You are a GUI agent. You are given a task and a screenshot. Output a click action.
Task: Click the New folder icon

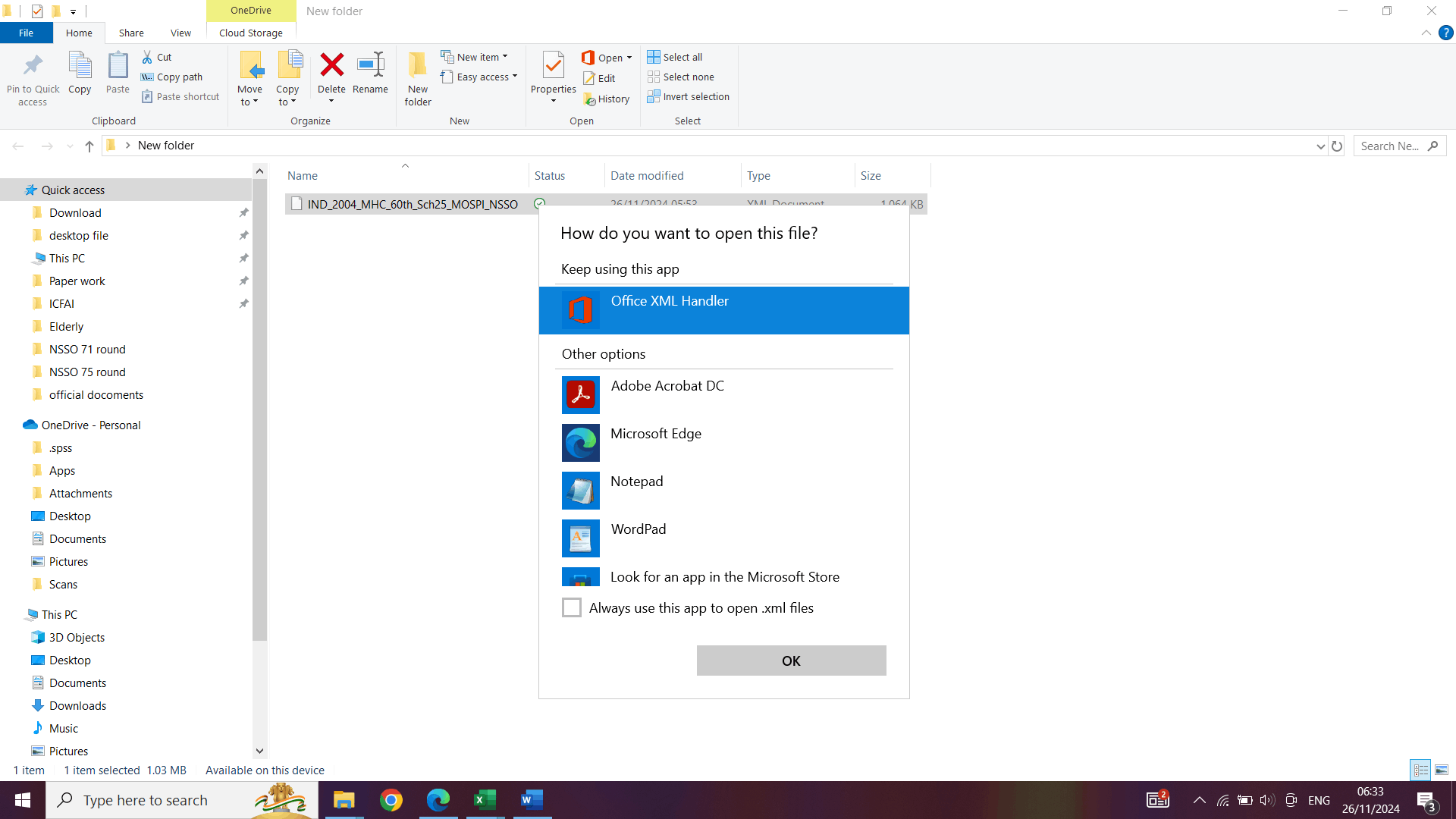click(x=418, y=65)
